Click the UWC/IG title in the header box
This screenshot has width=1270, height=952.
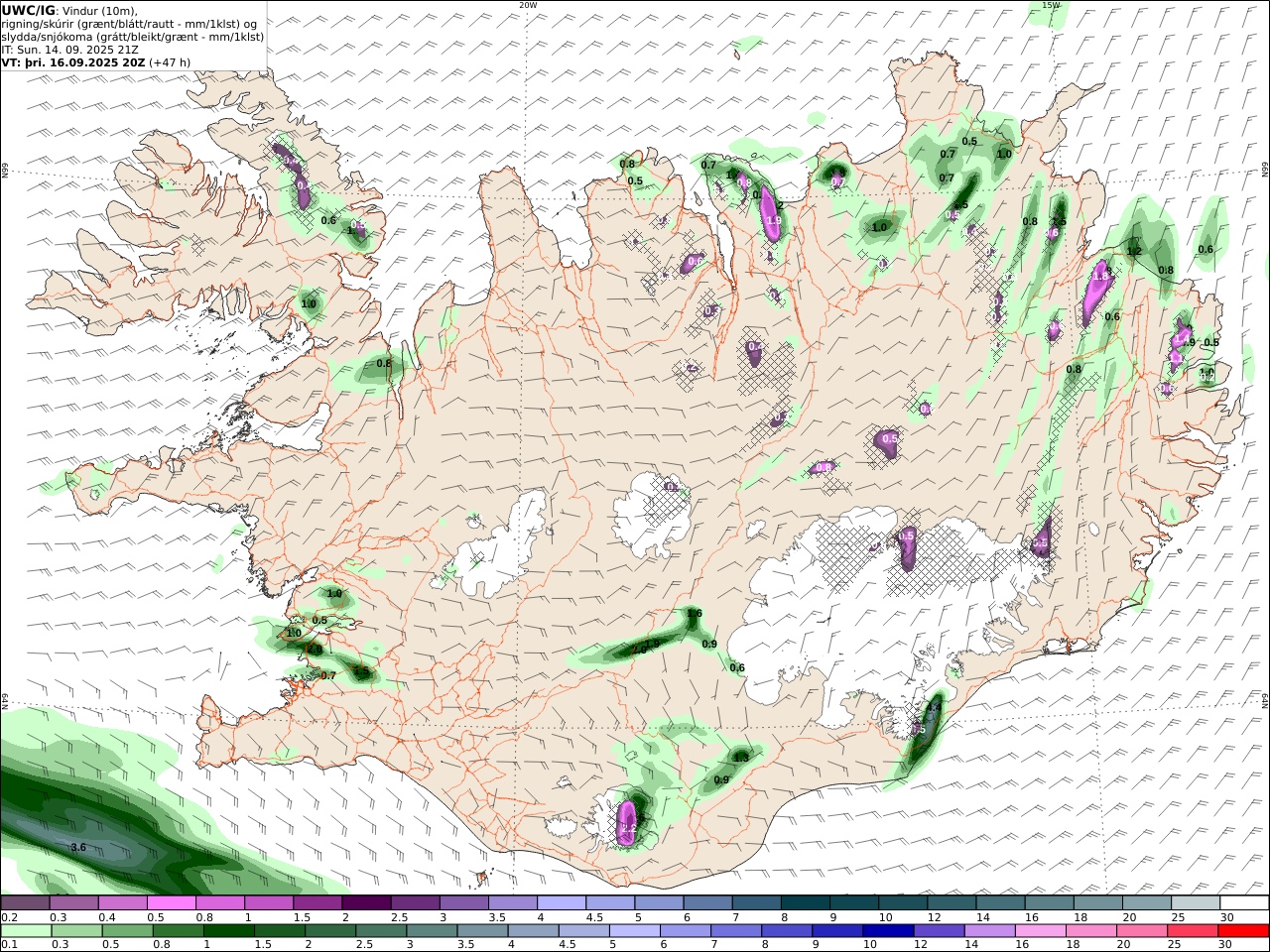pos(29,10)
